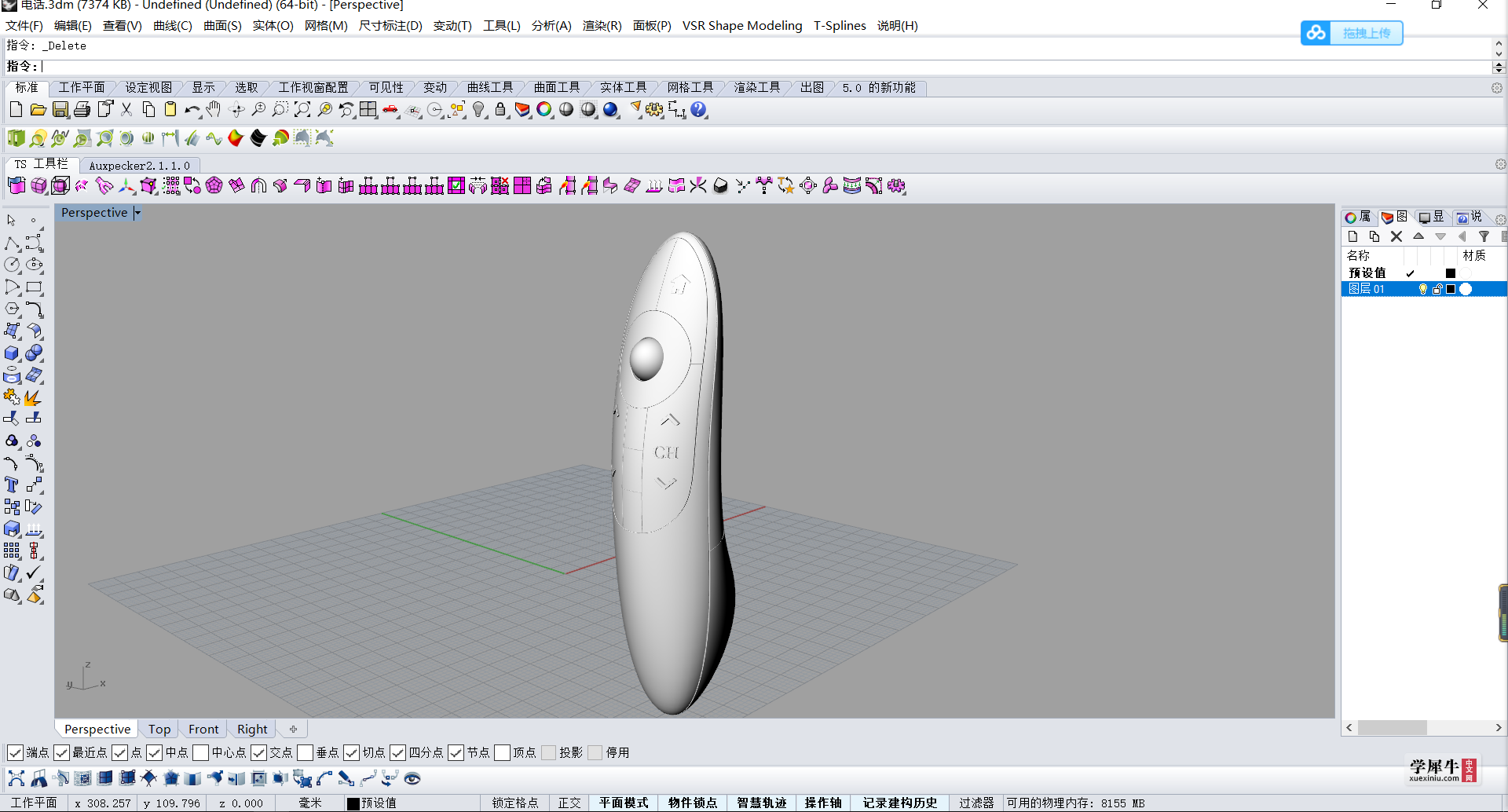Enable the 顶点 Vertex snap checkbox
Screen dimensions: 1508x812
[x=502, y=753]
